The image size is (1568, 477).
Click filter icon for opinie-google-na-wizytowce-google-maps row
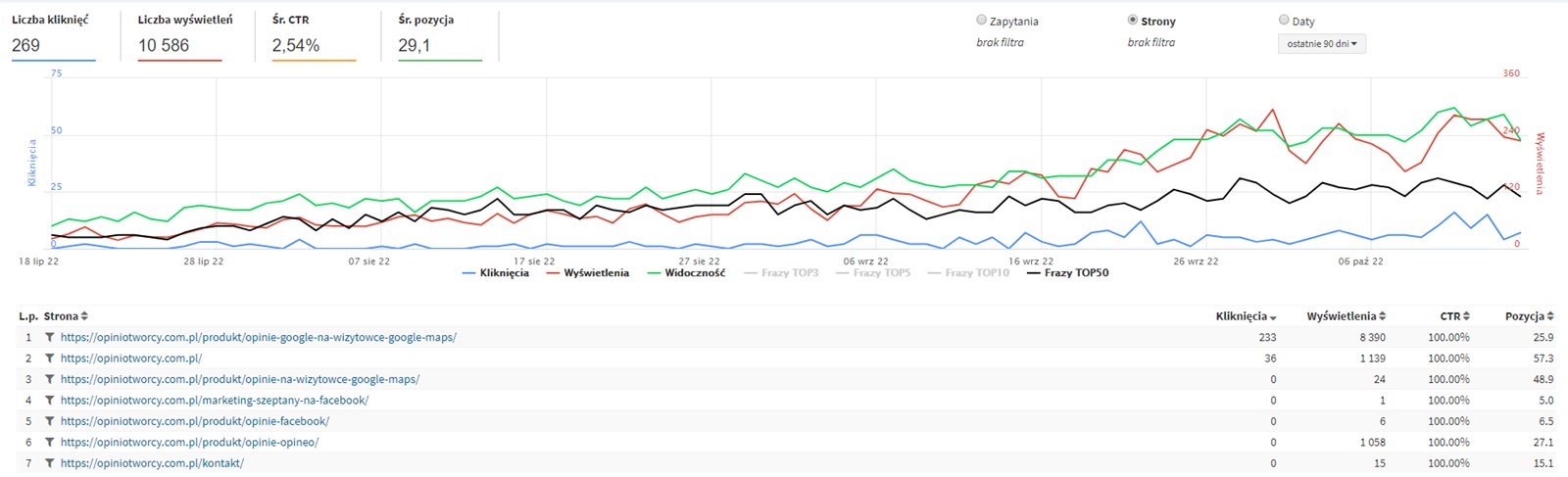click(49, 337)
